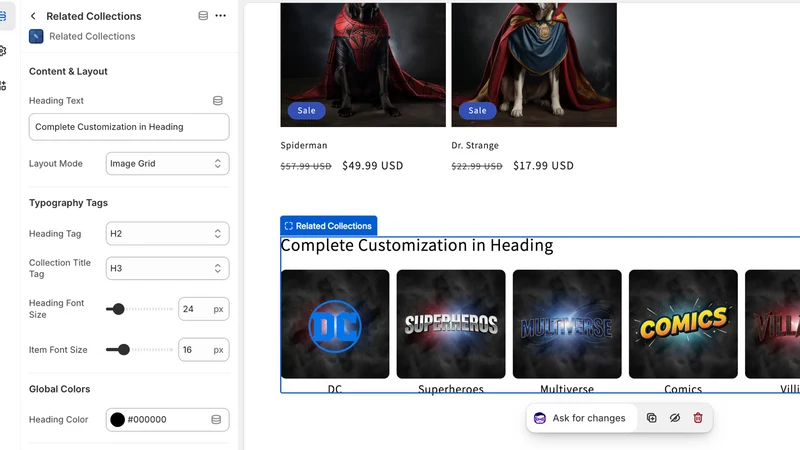Connect dynamic source for Heading Color
Image resolution: width=800 pixels, height=450 pixels.
pyautogui.click(x=216, y=419)
